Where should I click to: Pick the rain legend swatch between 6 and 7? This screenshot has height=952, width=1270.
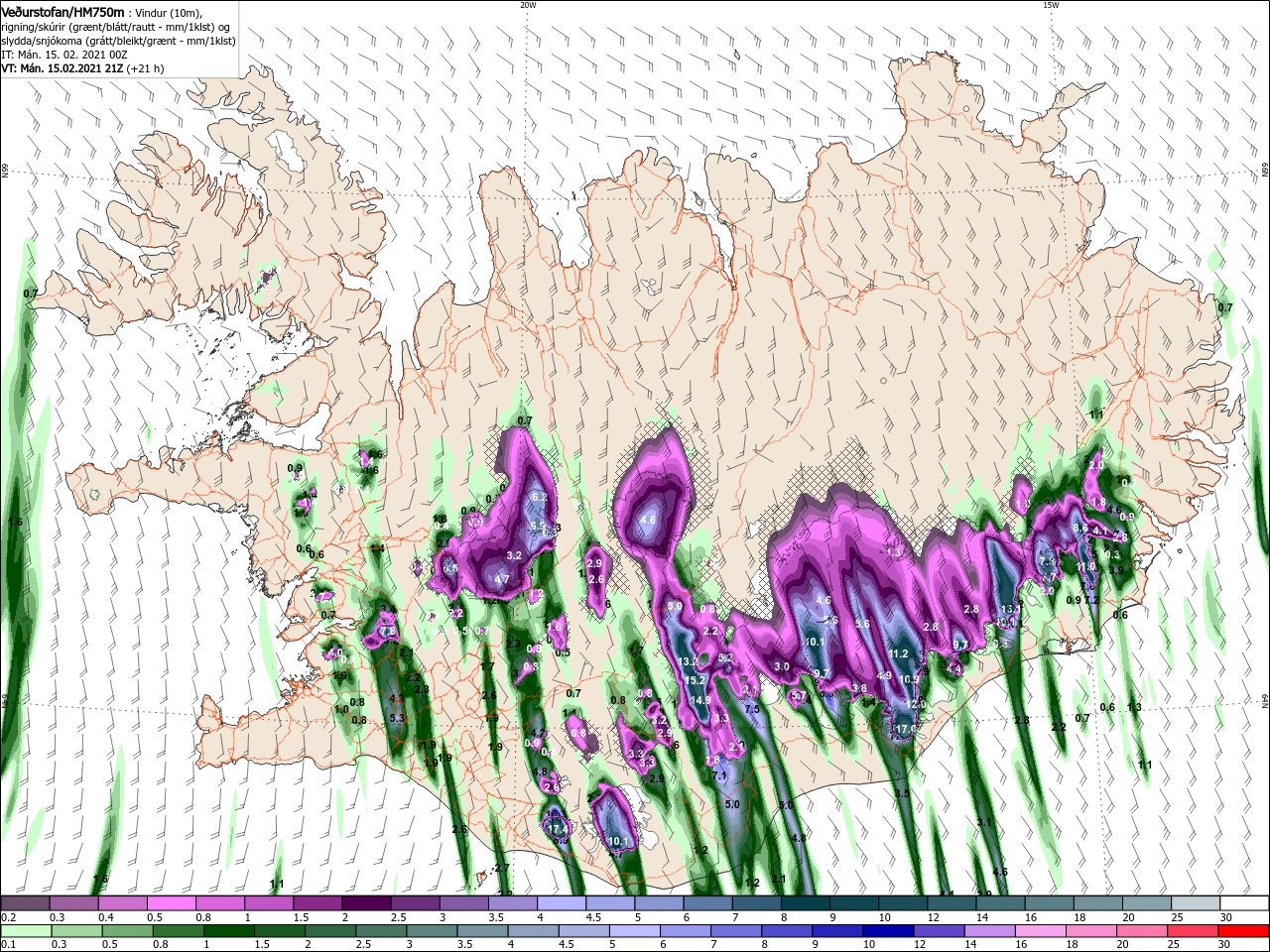[x=686, y=931]
